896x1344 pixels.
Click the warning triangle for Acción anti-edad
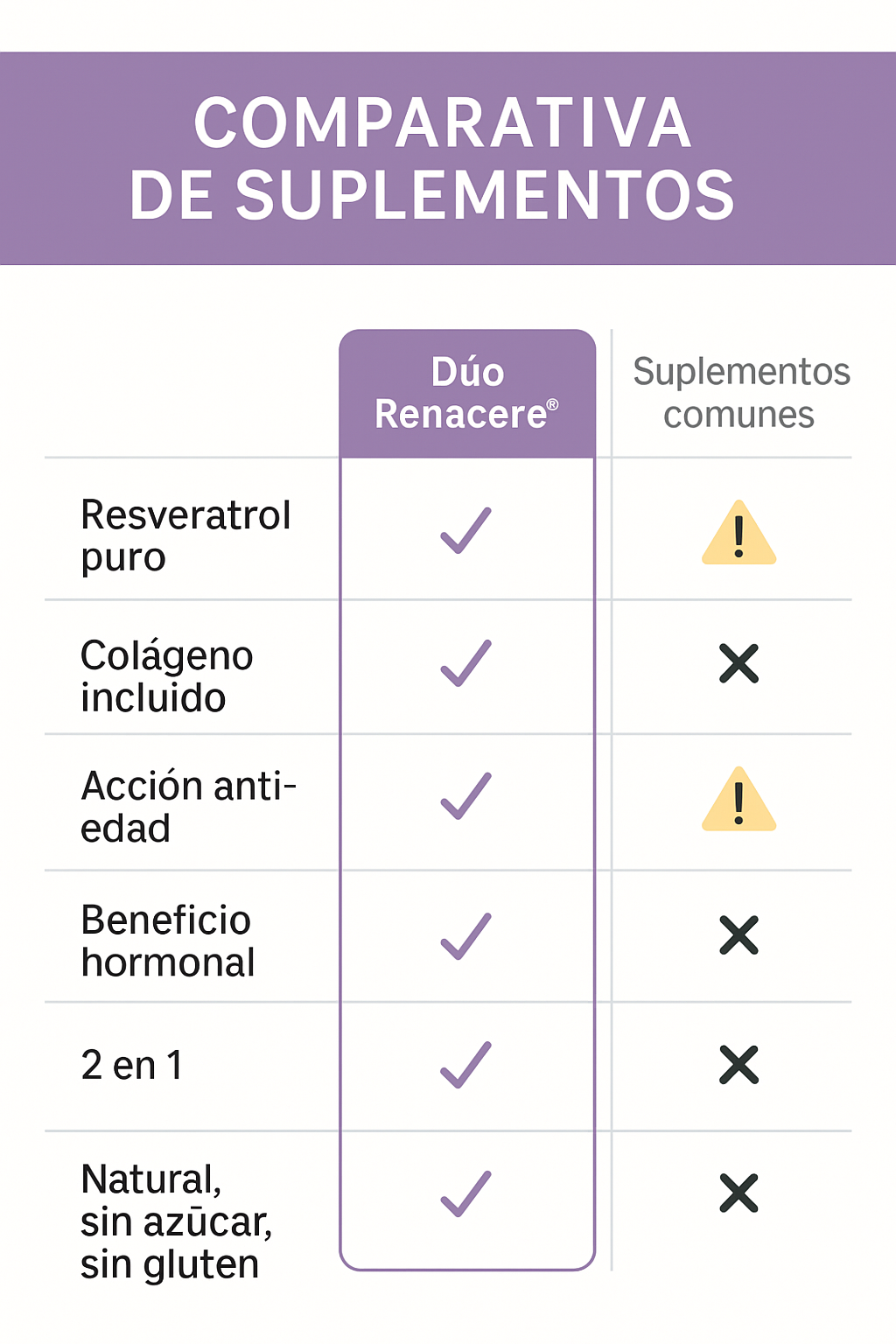738,799
